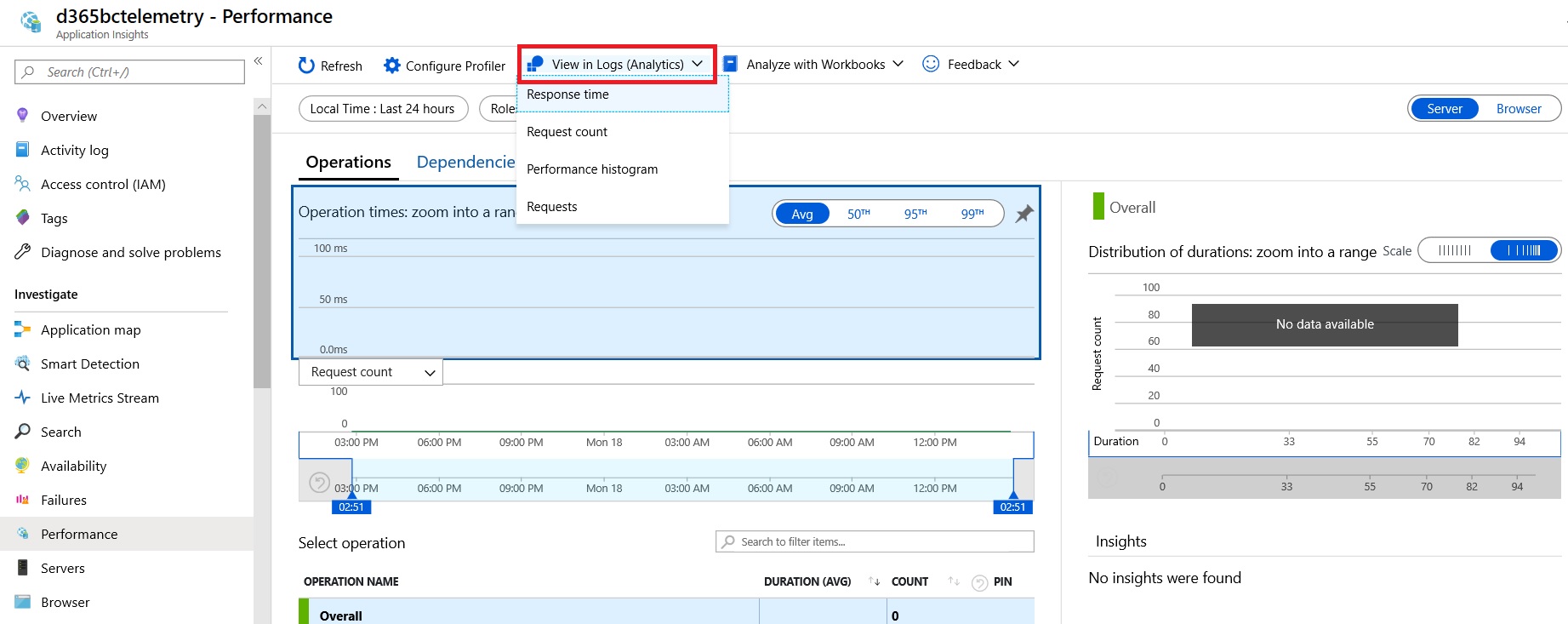Select the Server view toggle
This screenshot has height=624, width=1568.
[1445, 109]
